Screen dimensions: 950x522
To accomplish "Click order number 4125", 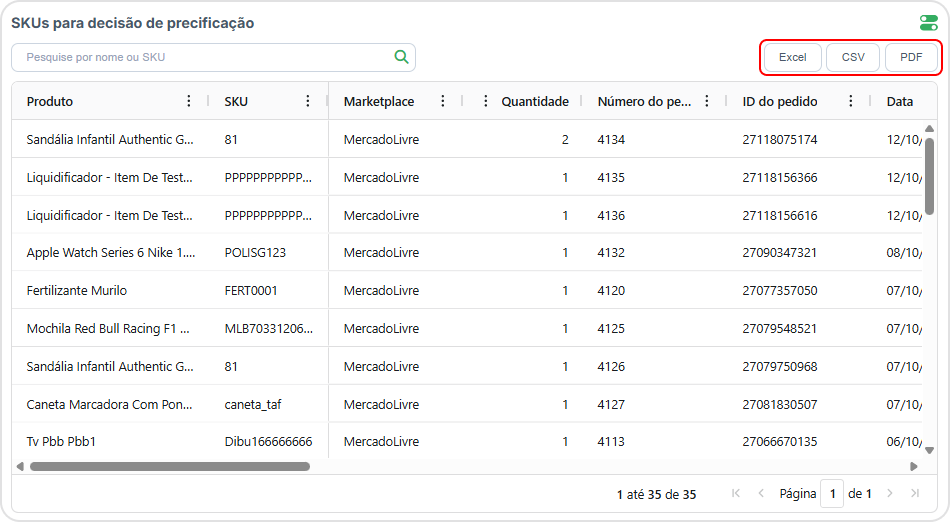I will 611,329.
